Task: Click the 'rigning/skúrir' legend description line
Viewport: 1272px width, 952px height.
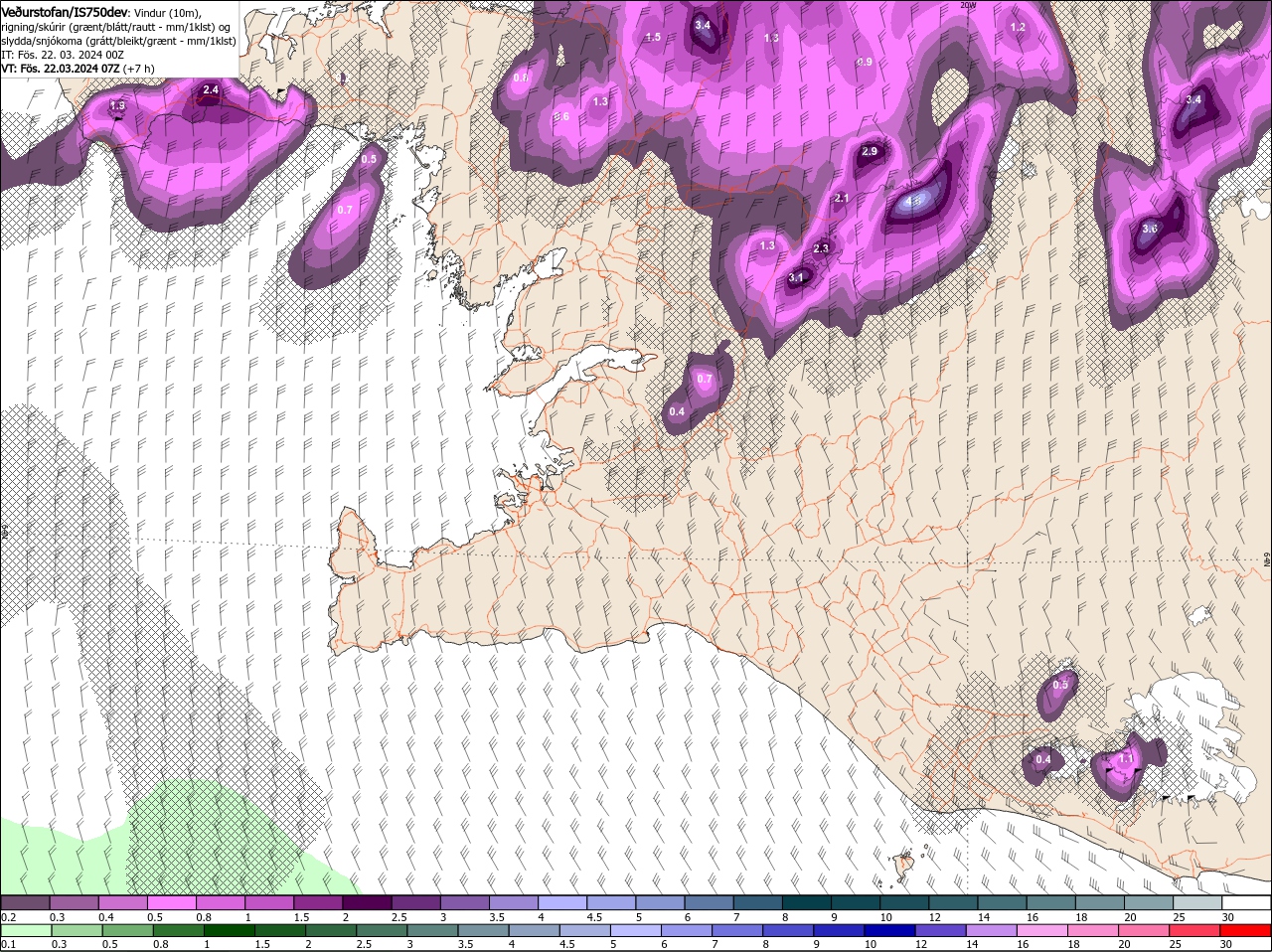Action: (117, 26)
